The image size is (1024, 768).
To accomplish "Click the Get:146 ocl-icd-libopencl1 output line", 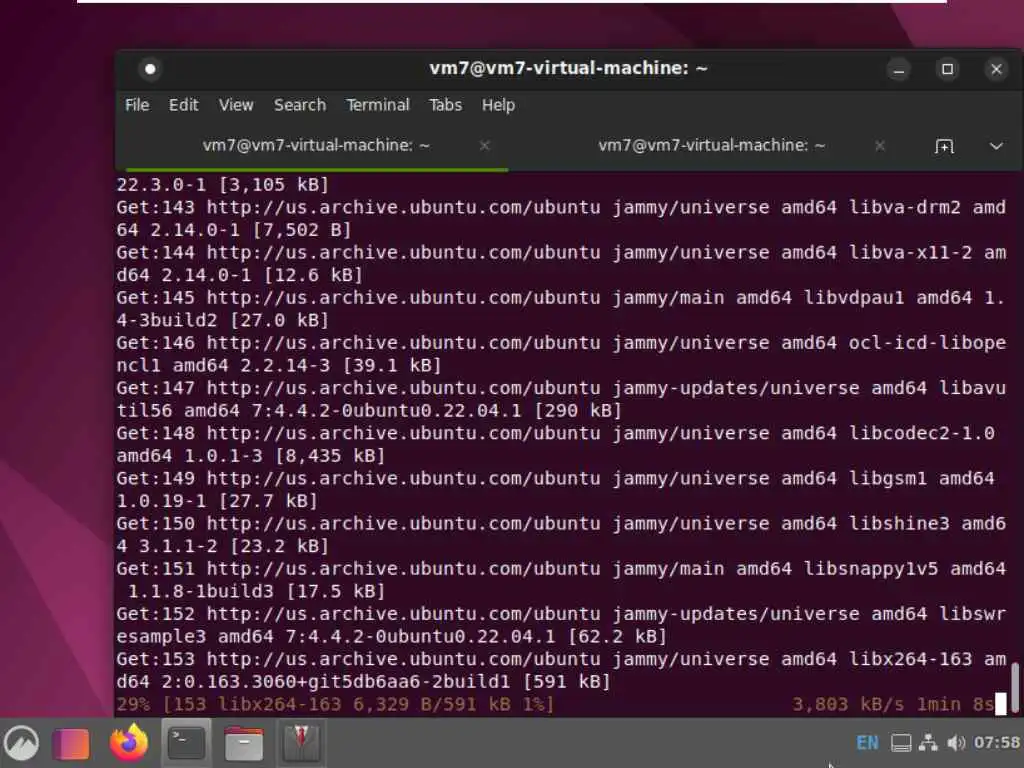I will 561,354.
